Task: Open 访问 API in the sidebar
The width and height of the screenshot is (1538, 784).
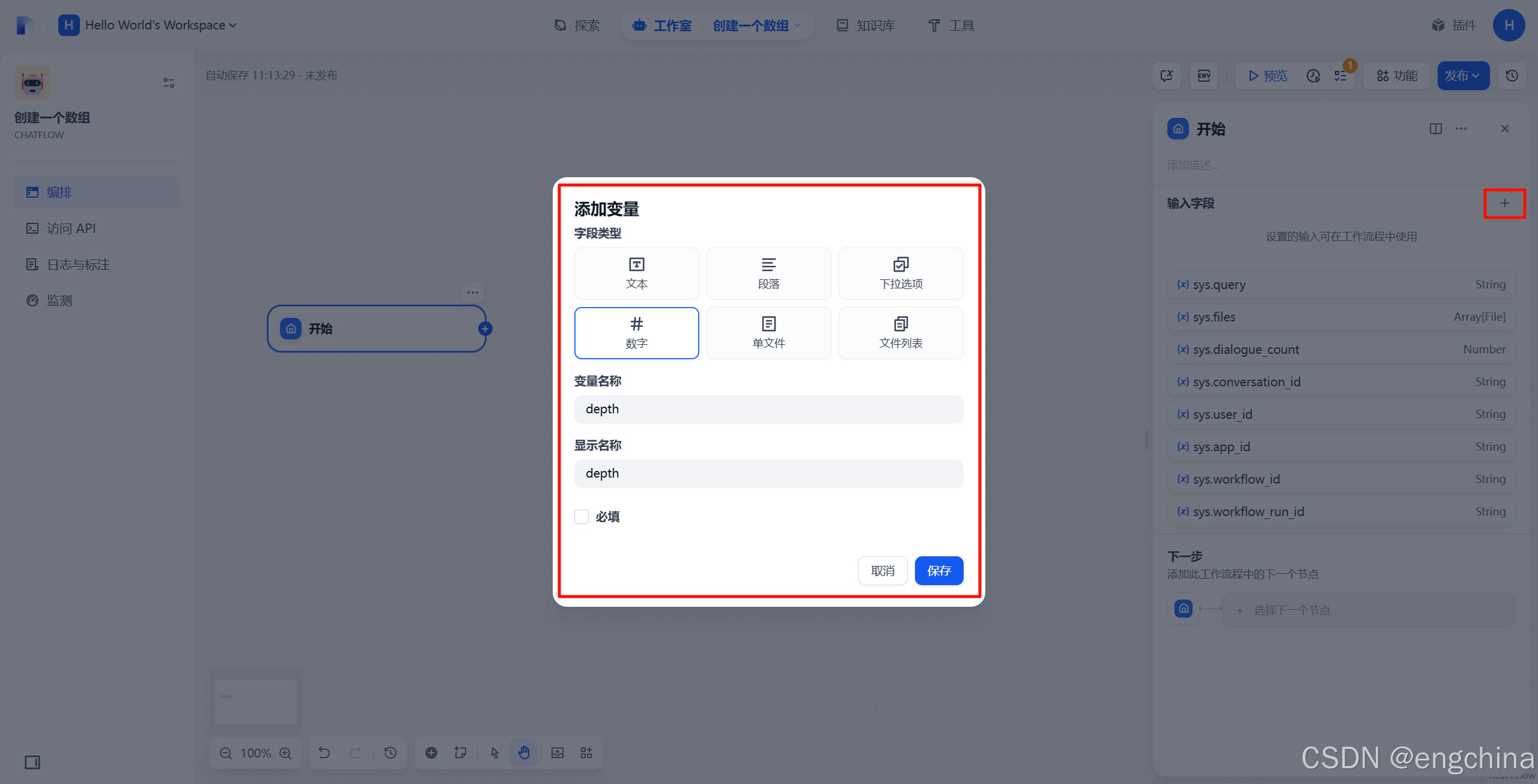Action: (71, 228)
